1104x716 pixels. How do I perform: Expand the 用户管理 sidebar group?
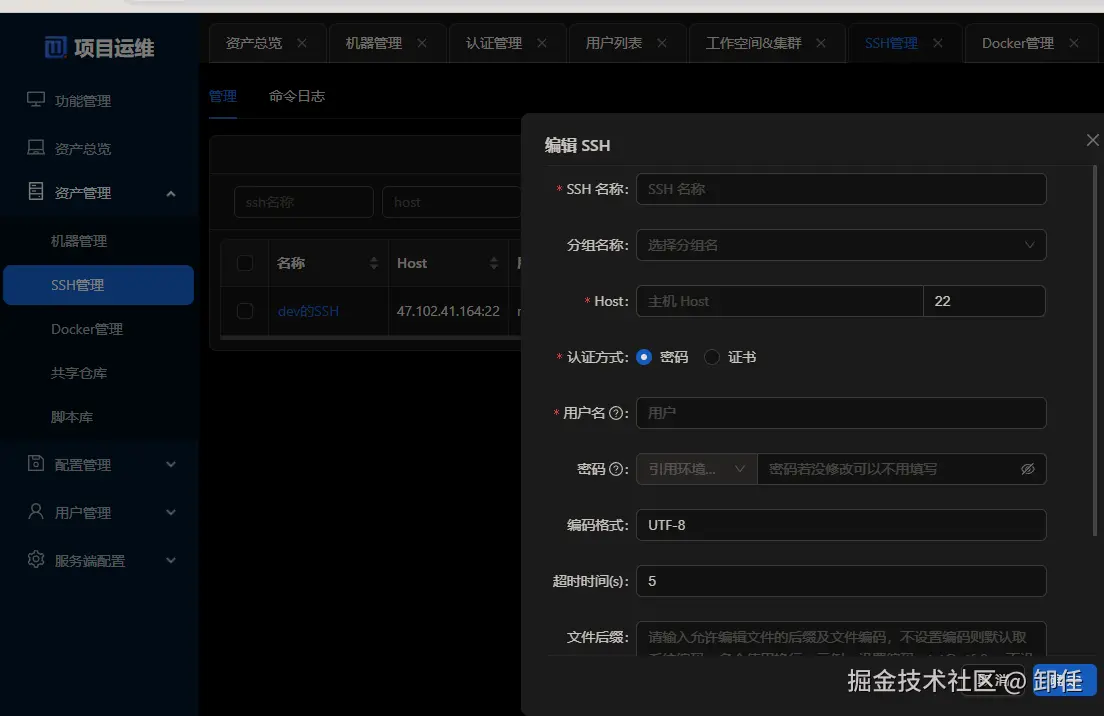pyautogui.click(x=171, y=513)
